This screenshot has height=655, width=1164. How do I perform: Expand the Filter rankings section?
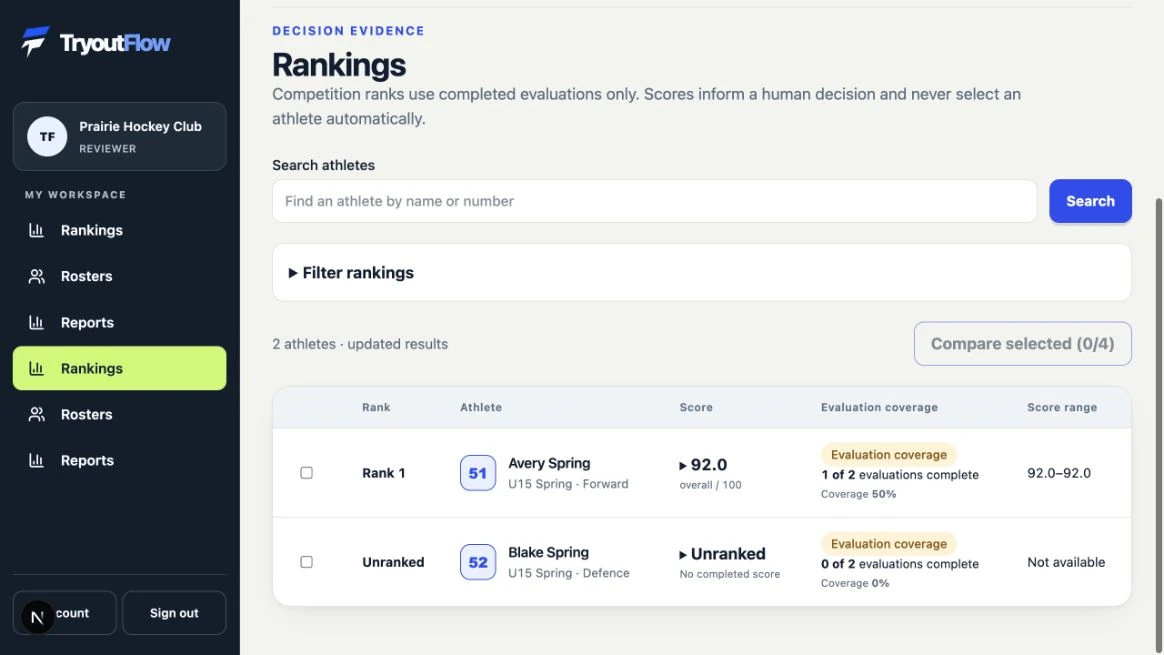(x=702, y=273)
